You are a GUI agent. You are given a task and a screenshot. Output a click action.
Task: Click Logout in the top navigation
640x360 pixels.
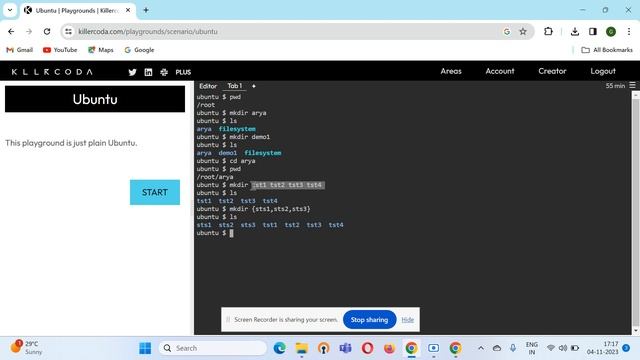pos(603,71)
